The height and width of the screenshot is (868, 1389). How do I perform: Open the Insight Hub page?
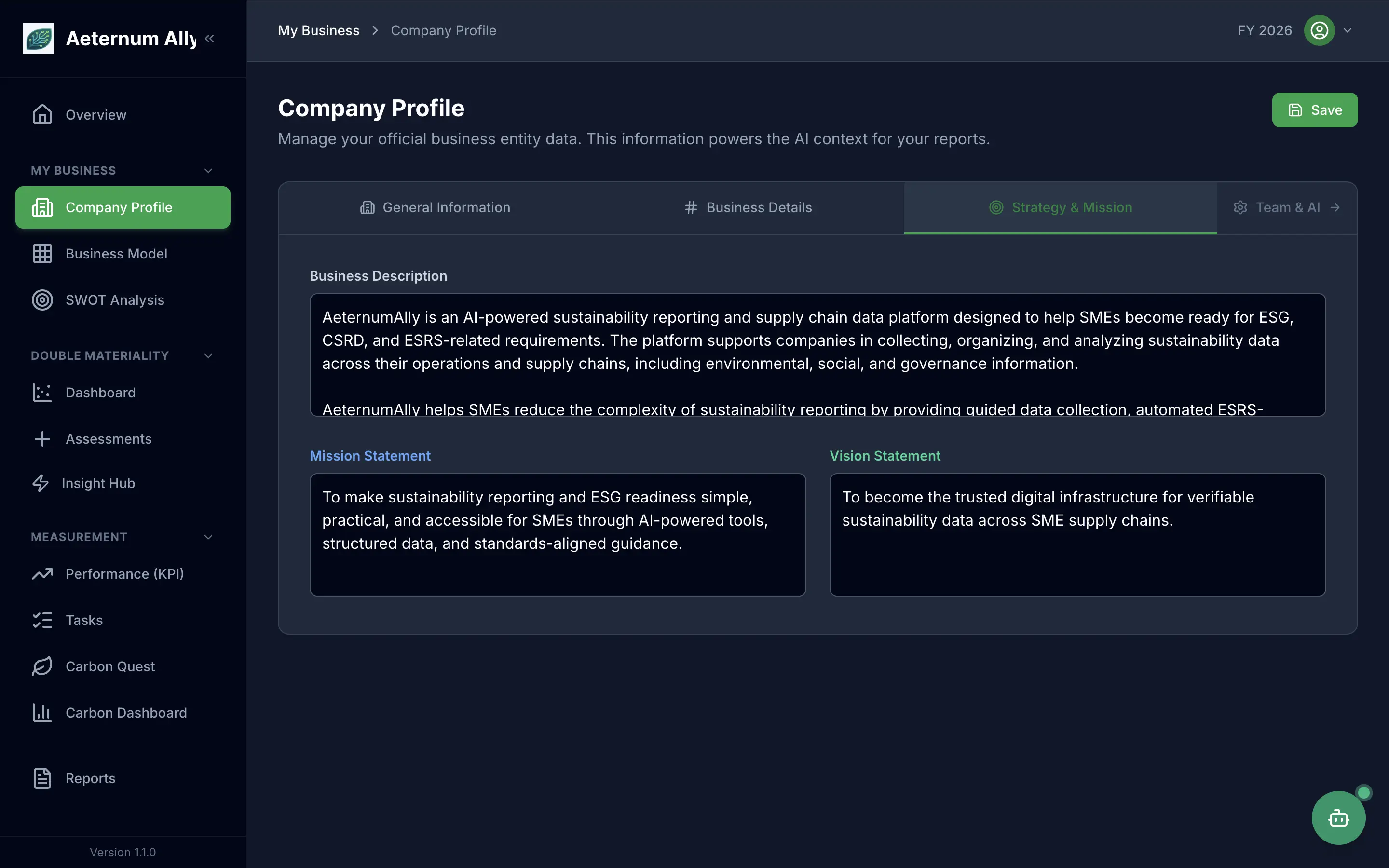[x=123, y=483]
